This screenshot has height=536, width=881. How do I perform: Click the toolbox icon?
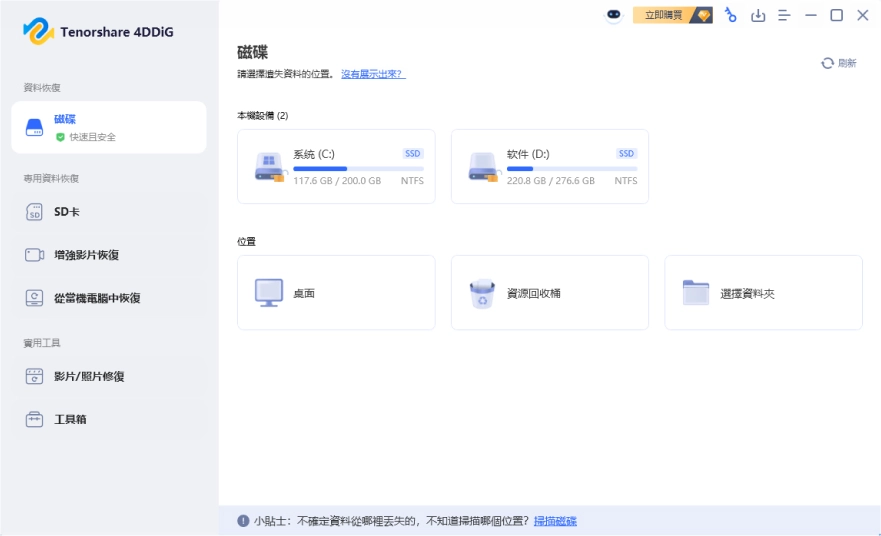[34, 419]
